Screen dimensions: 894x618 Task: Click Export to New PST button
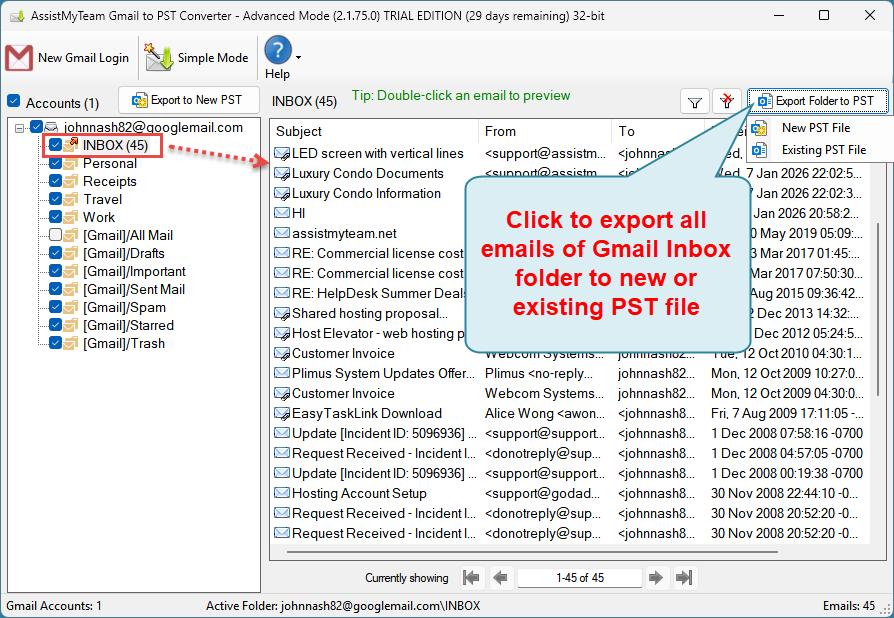[189, 100]
